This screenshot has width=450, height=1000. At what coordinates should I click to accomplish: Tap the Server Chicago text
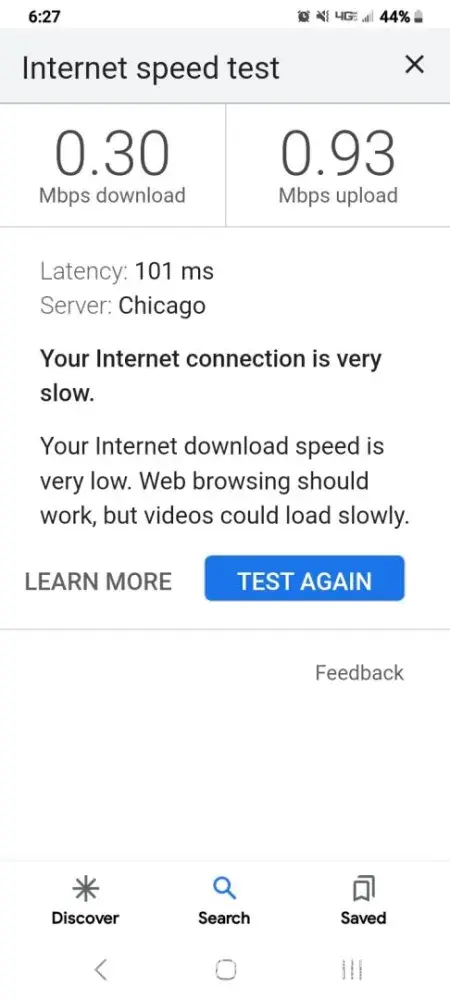pos(123,306)
